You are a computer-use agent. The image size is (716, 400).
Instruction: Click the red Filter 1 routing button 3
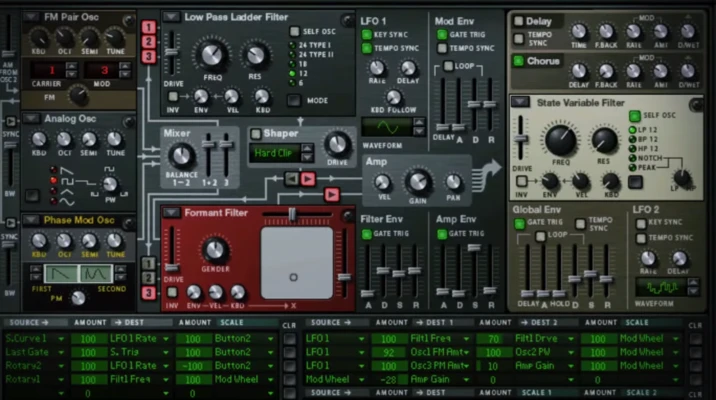[148, 57]
